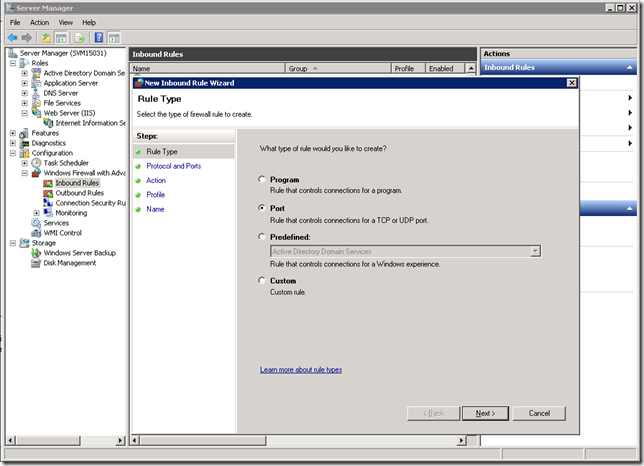The image size is (644, 466).
Task: Click the Up One Level folder icon
Action: pyautogui.click(x=46, y=38)
